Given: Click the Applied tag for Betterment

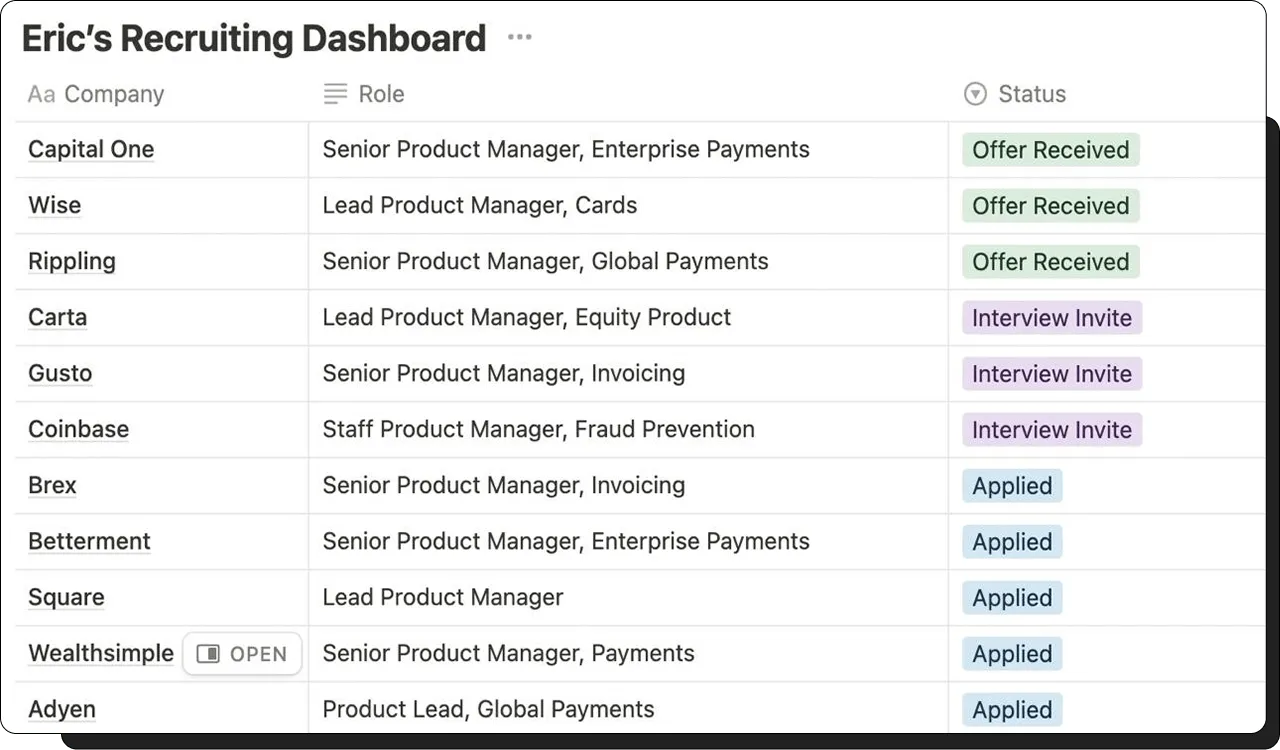Looking at the screenshot, I should [1012, 542].
